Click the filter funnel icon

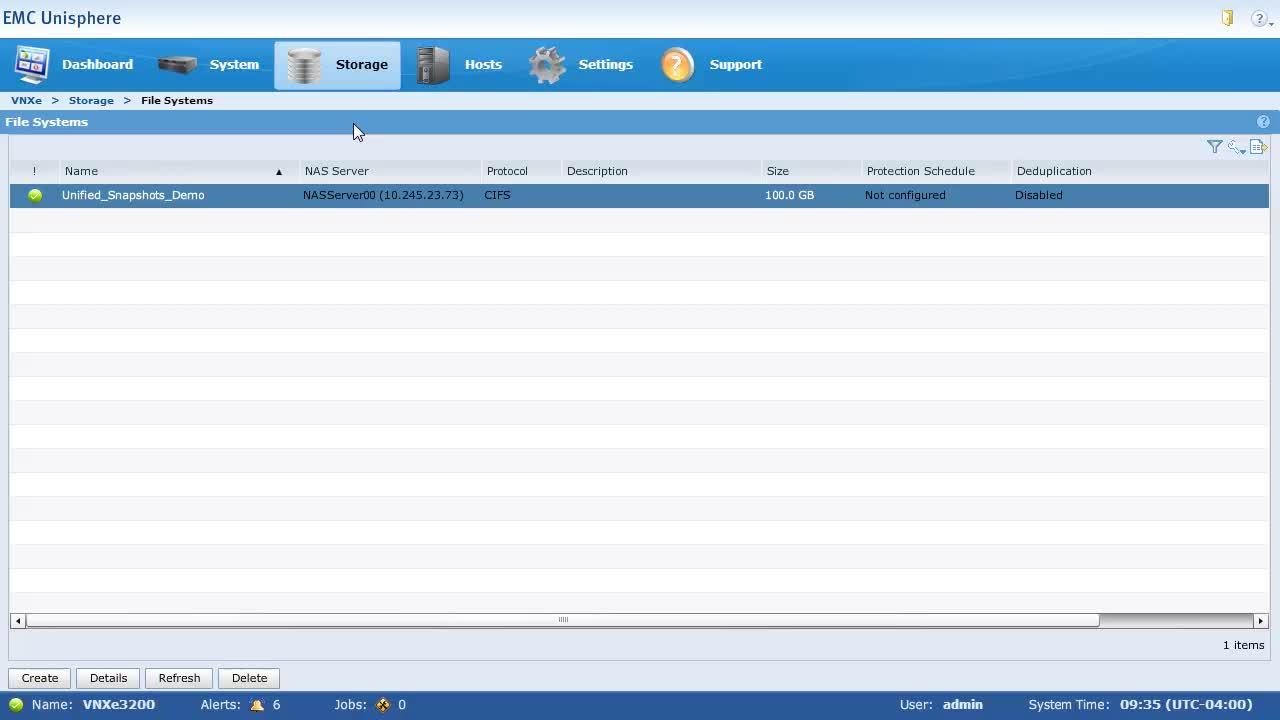pyautogui.click(x=1214, y=147)
